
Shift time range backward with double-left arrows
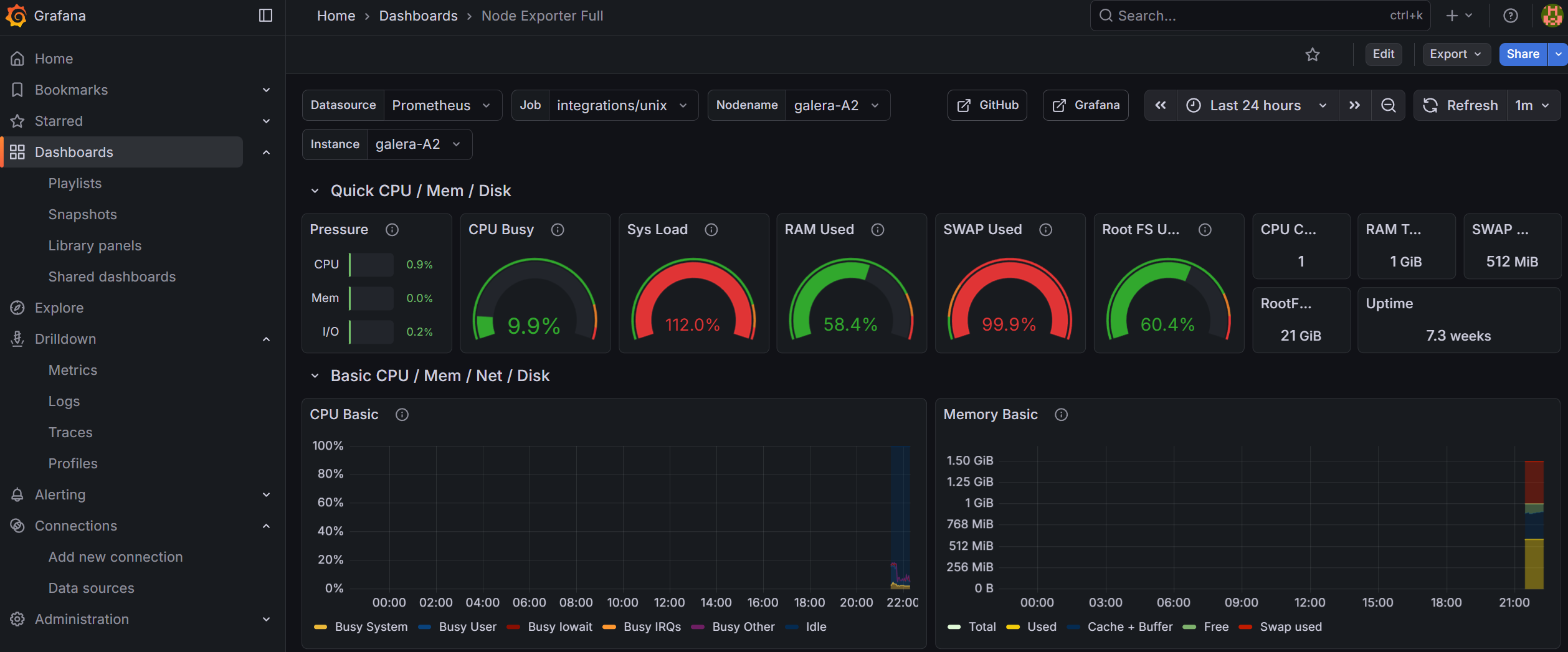coord(1160,105)
